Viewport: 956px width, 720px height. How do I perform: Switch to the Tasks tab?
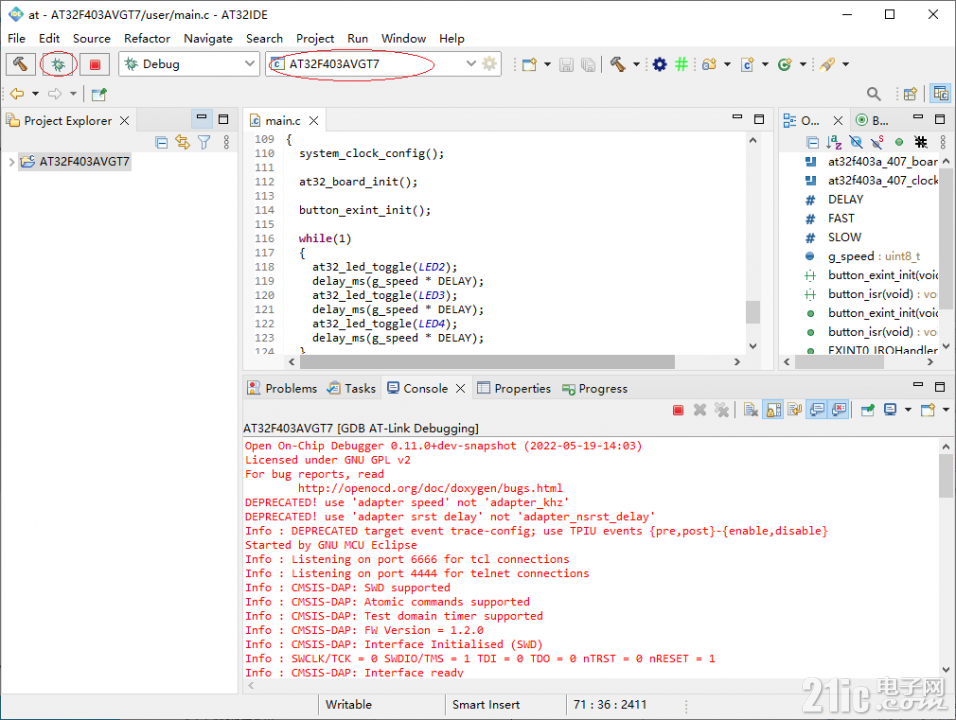point(352,389)
